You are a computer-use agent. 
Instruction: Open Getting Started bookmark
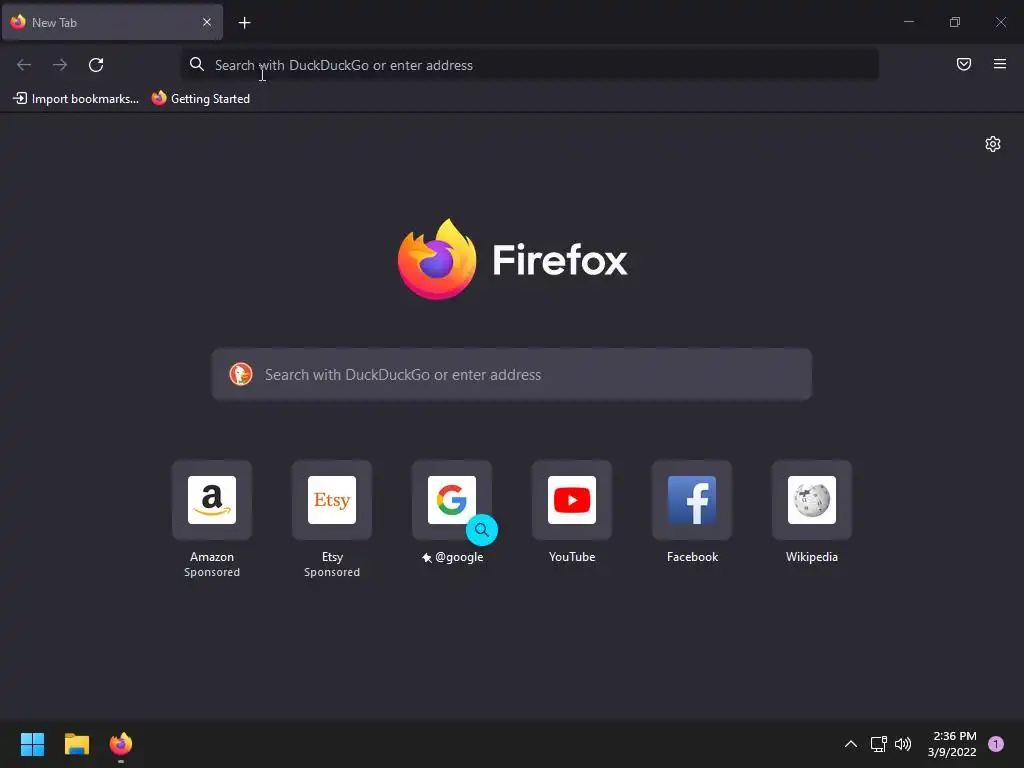[x=200, y=99]
